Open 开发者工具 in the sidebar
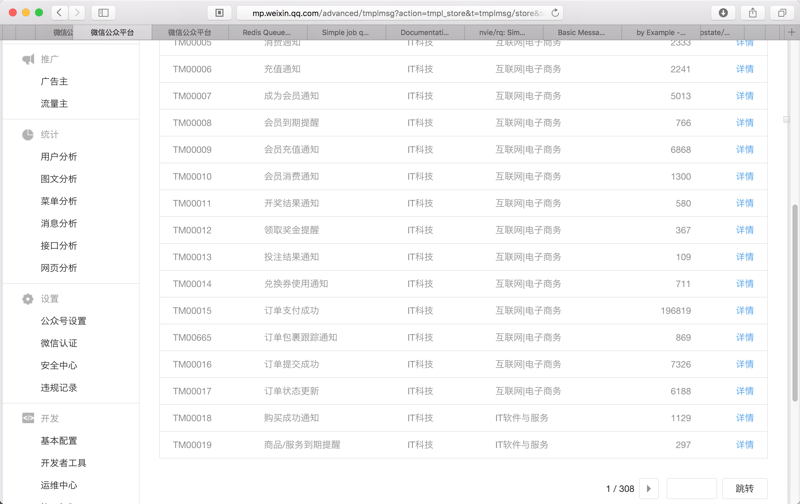 63,463
